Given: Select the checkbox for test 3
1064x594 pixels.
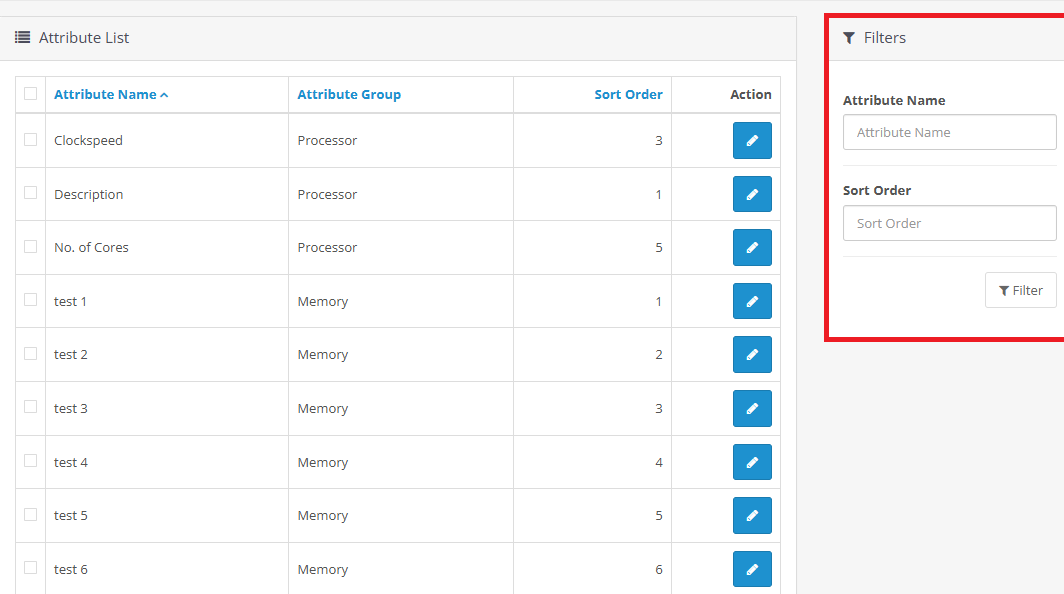Looking at the screenshot, I should click(31, 407).
